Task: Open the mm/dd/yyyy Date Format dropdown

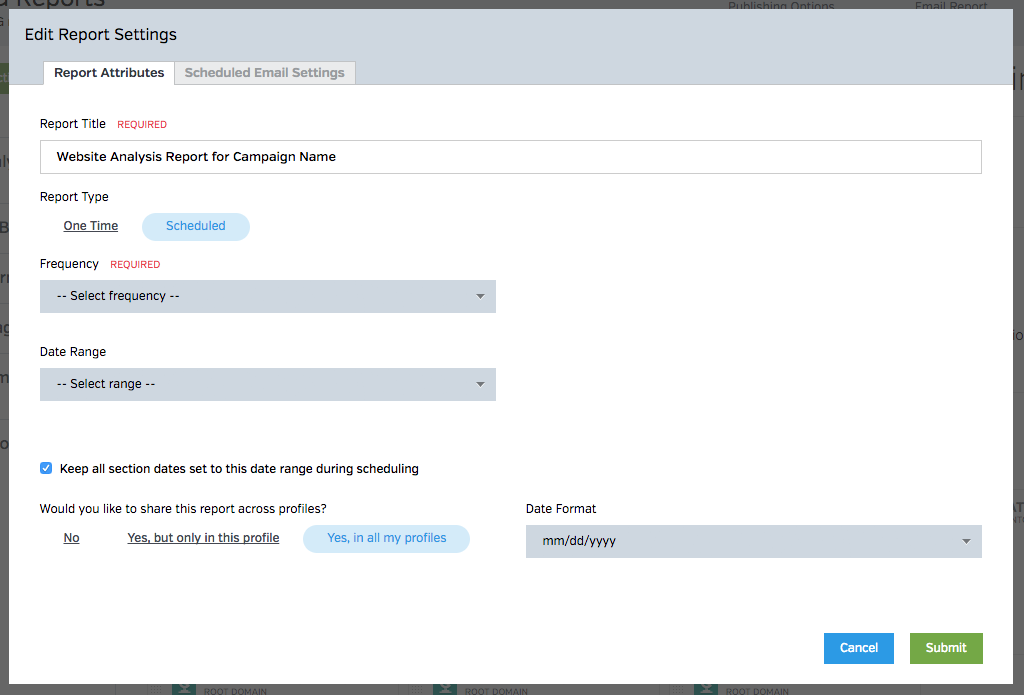Action: point(753,541)
